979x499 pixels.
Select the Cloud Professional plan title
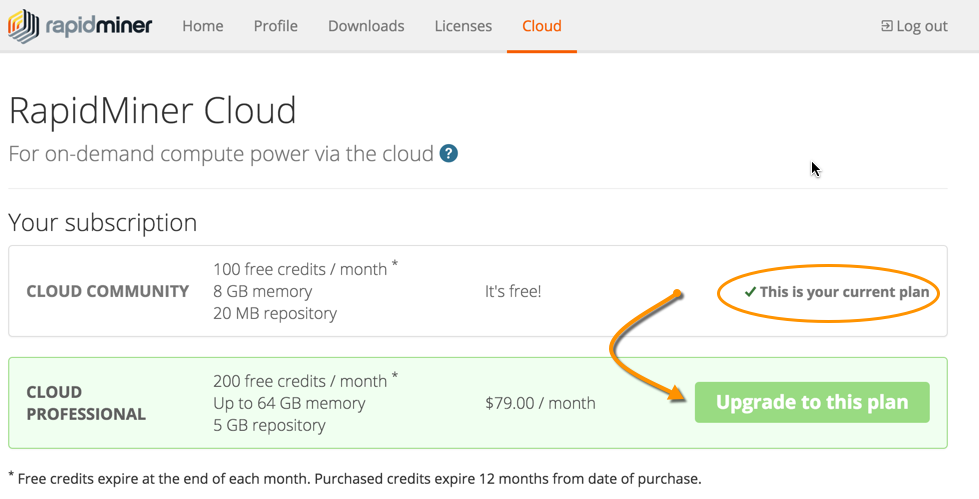(86, 403)
